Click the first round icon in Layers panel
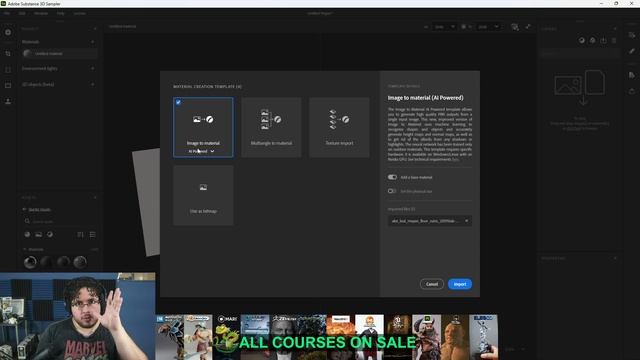640x360 pixels. pyautogui.click(x=582, y=40)
